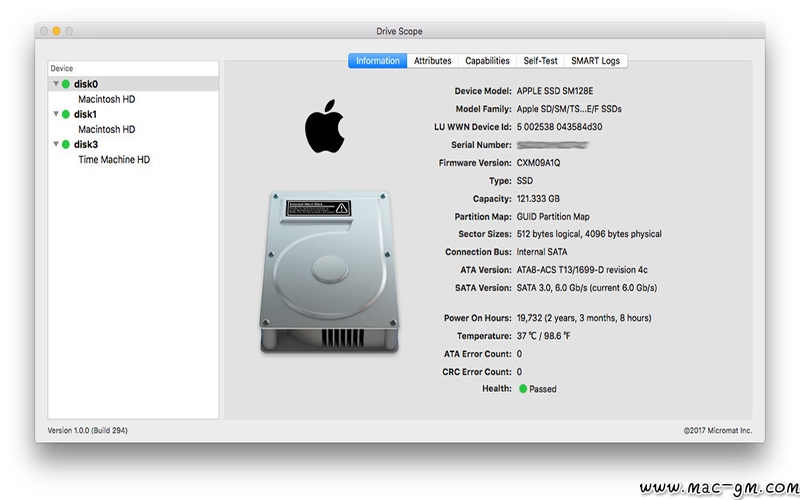
Task: Click the green status dot of disk1
Action: click(66, 114)
